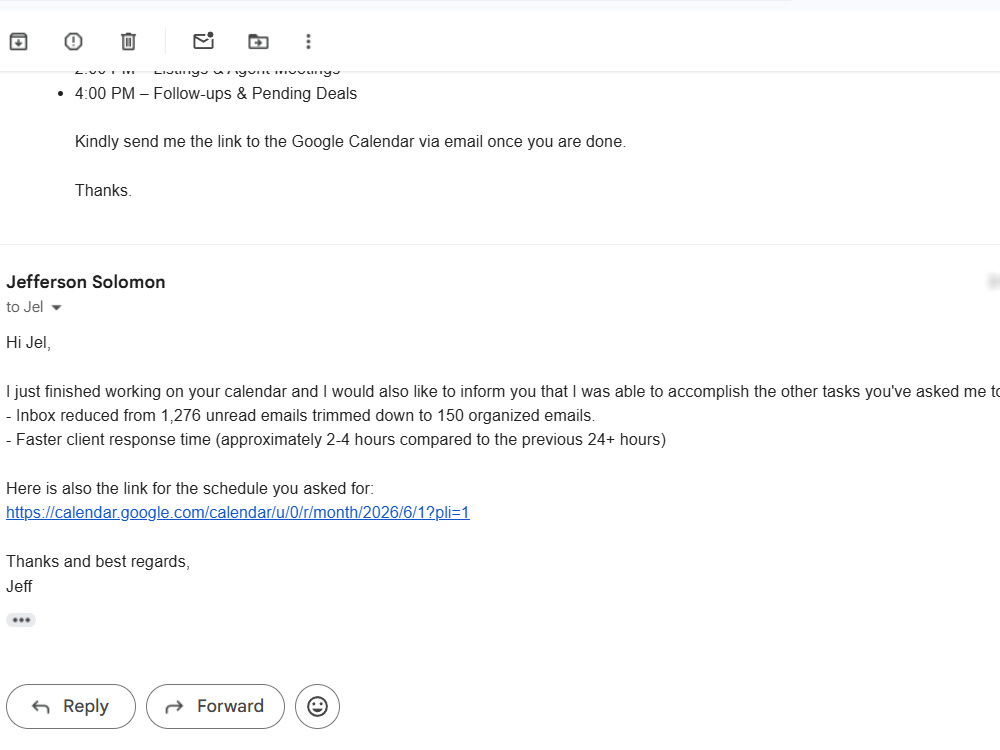This screenshot has width=1000, height=750.
Task: Click the Reply button
Action: [x=71, y=706]
